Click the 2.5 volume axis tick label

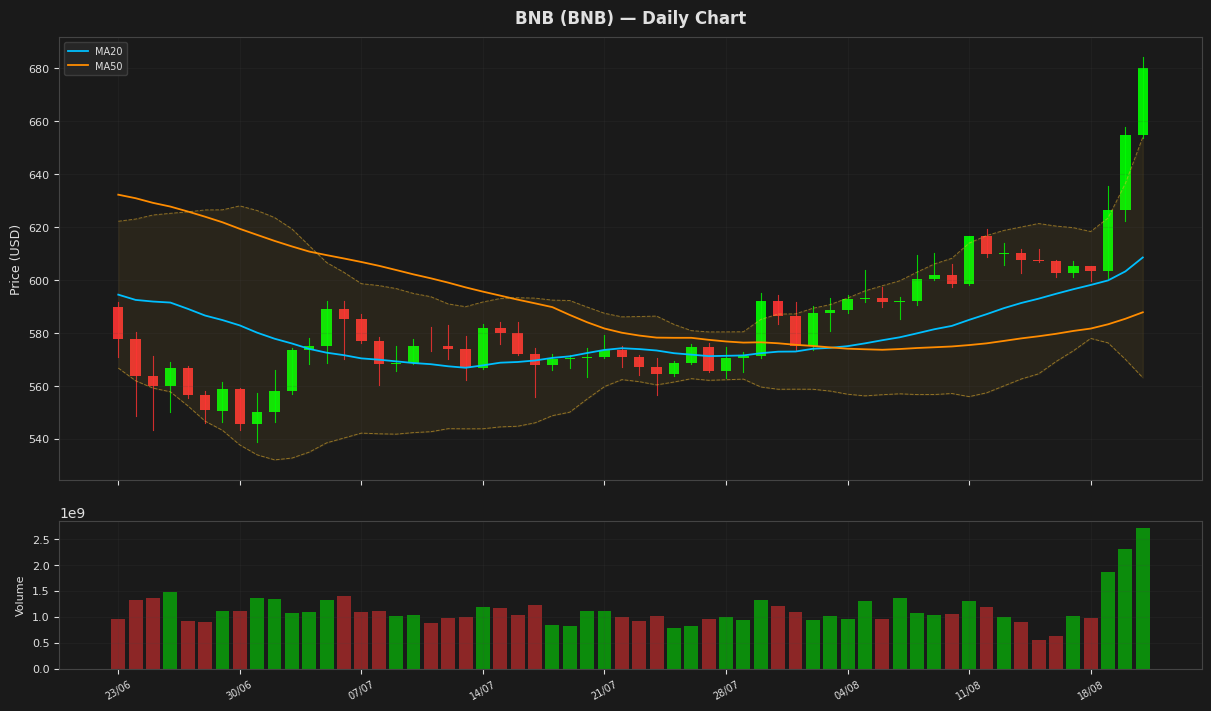(41, 540)
